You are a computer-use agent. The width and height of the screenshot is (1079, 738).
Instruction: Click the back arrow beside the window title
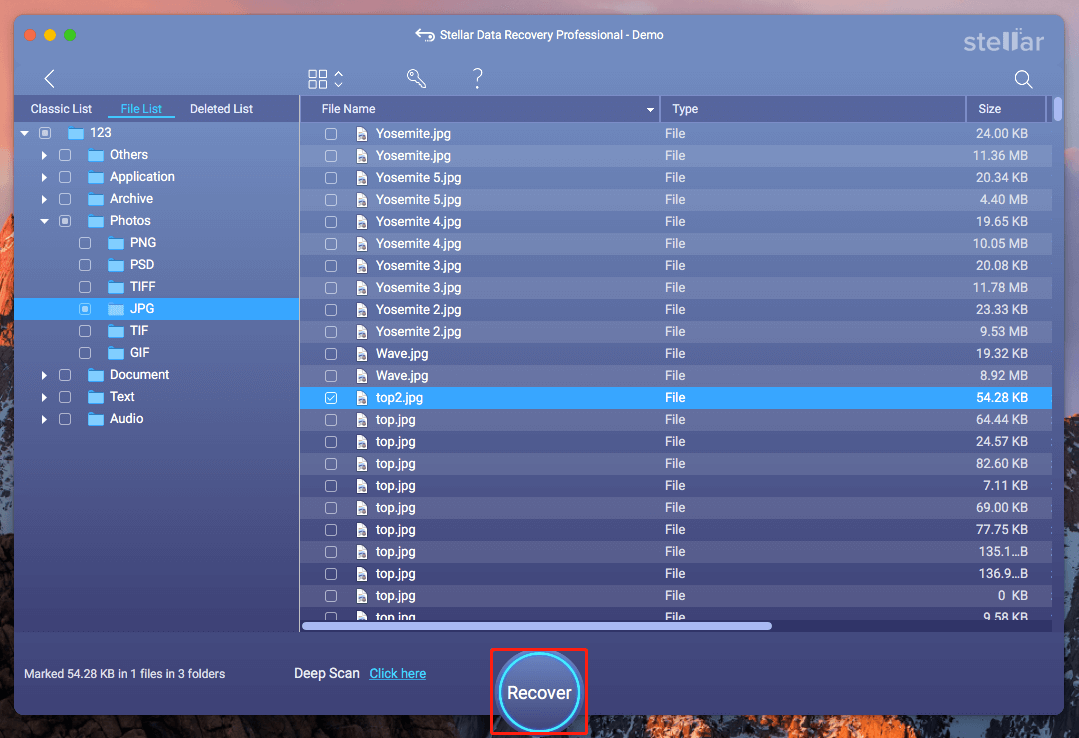tap(424, 34)
